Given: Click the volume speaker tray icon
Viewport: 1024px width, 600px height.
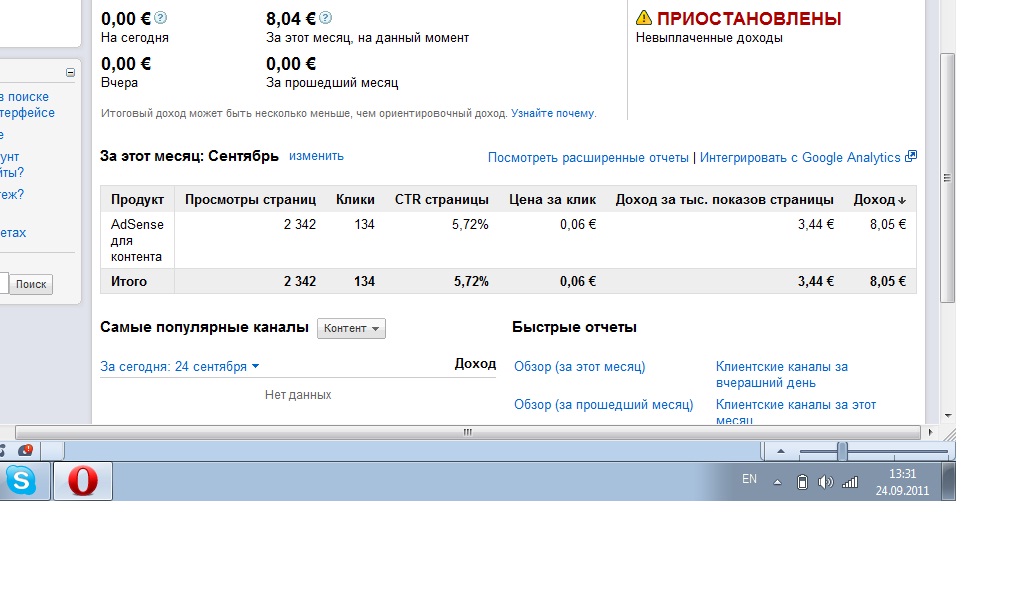Looking at the screenshot, I should 825,482.
